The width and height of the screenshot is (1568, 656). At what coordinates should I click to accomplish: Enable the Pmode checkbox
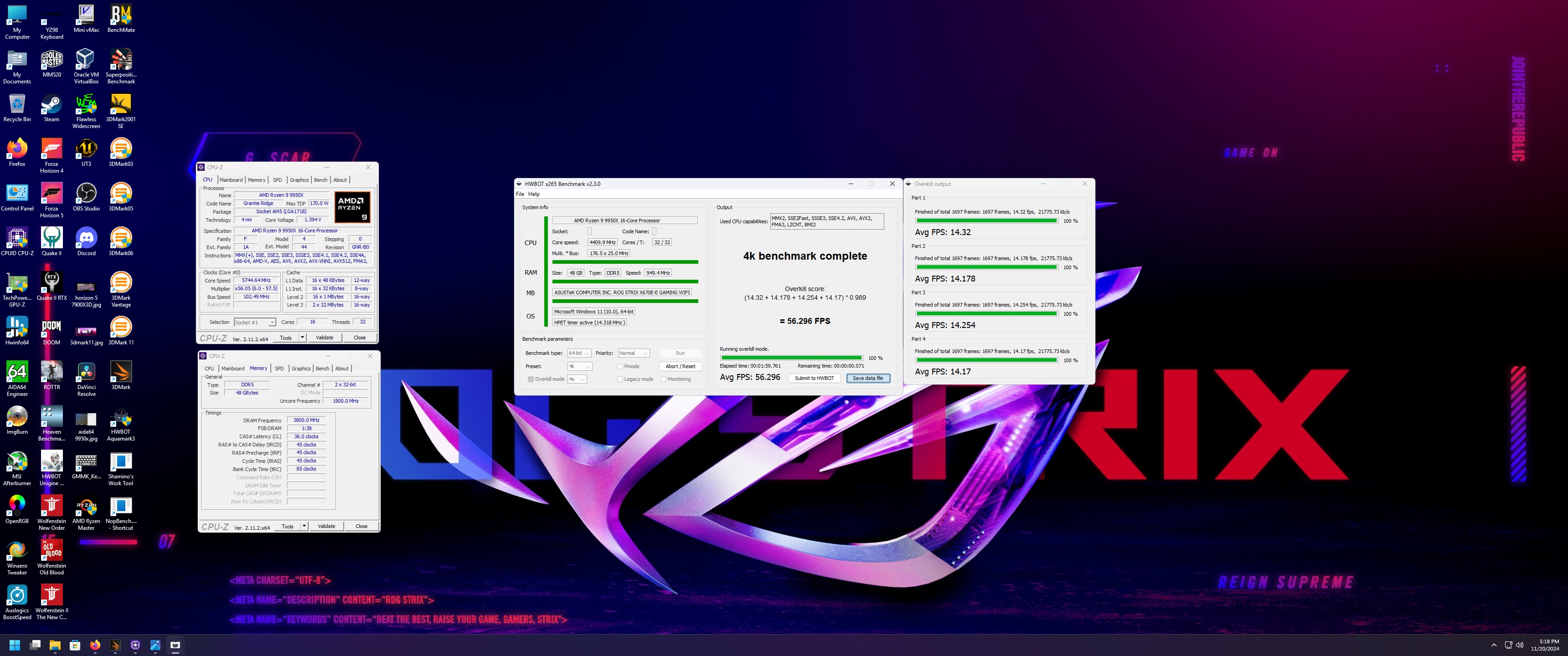[x=619, y=366]
